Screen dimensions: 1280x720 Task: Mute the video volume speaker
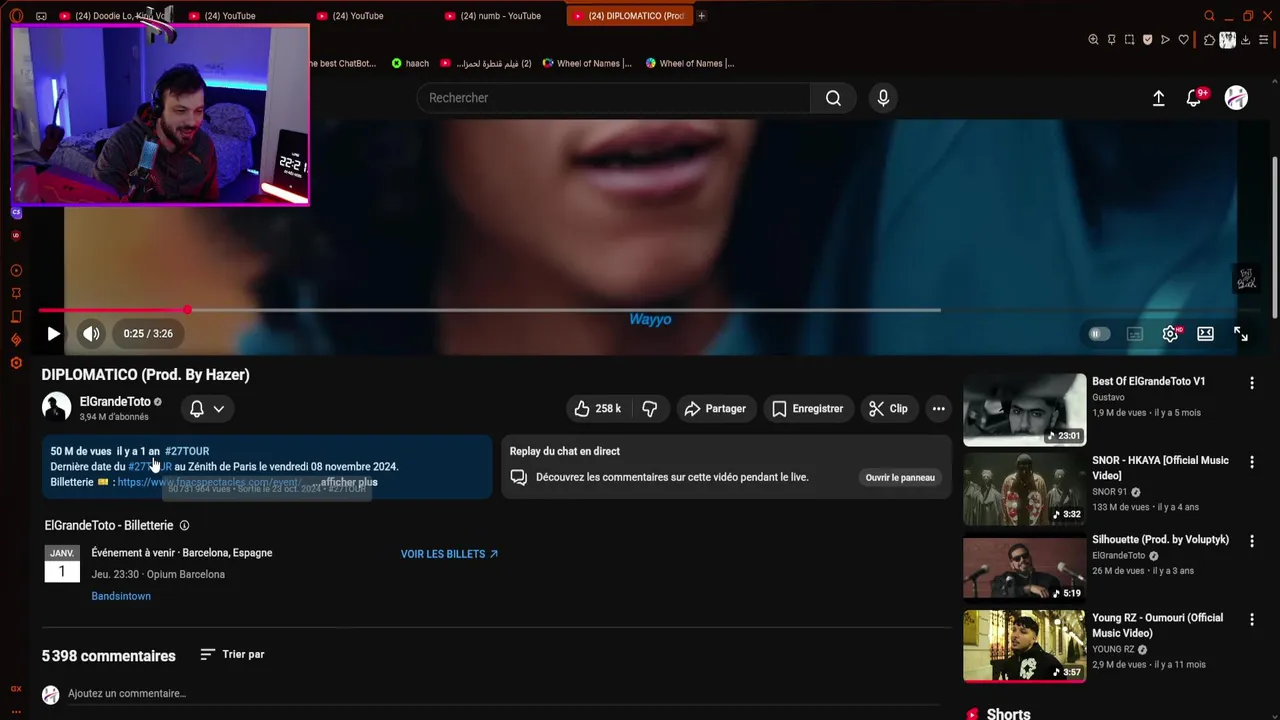coord(91,334)
